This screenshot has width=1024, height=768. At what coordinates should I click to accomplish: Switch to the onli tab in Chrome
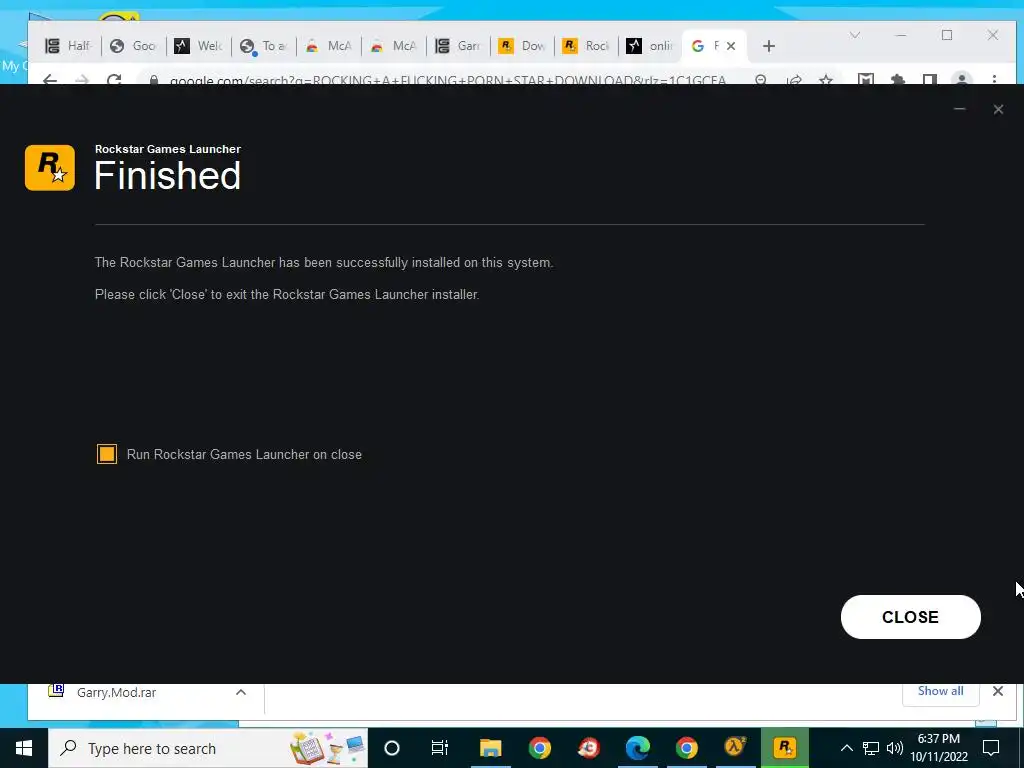pyautogui.click(x=651, y=46)
